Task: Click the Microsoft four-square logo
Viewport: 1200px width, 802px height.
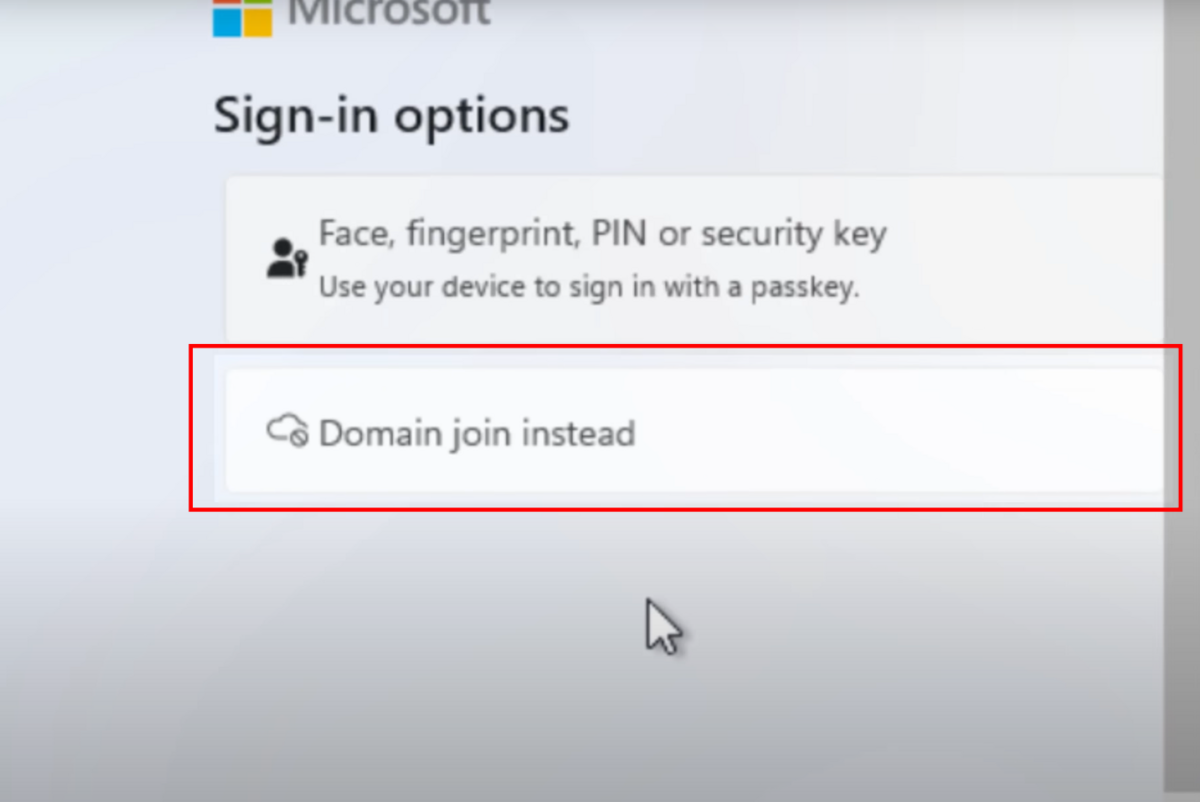Action: click(x=242, y=16)
